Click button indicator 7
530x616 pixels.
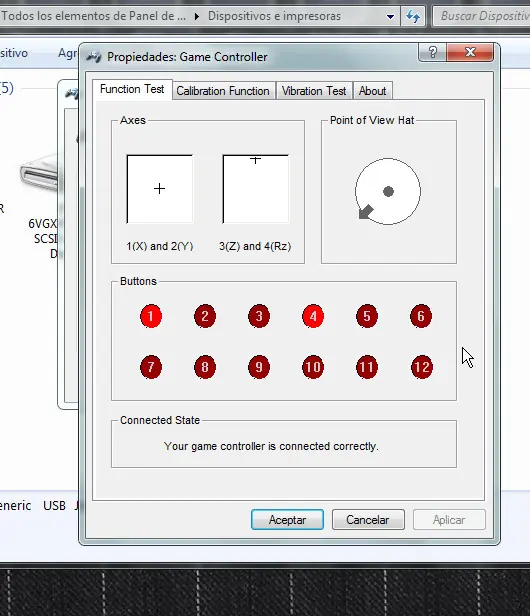click(151, 367)
